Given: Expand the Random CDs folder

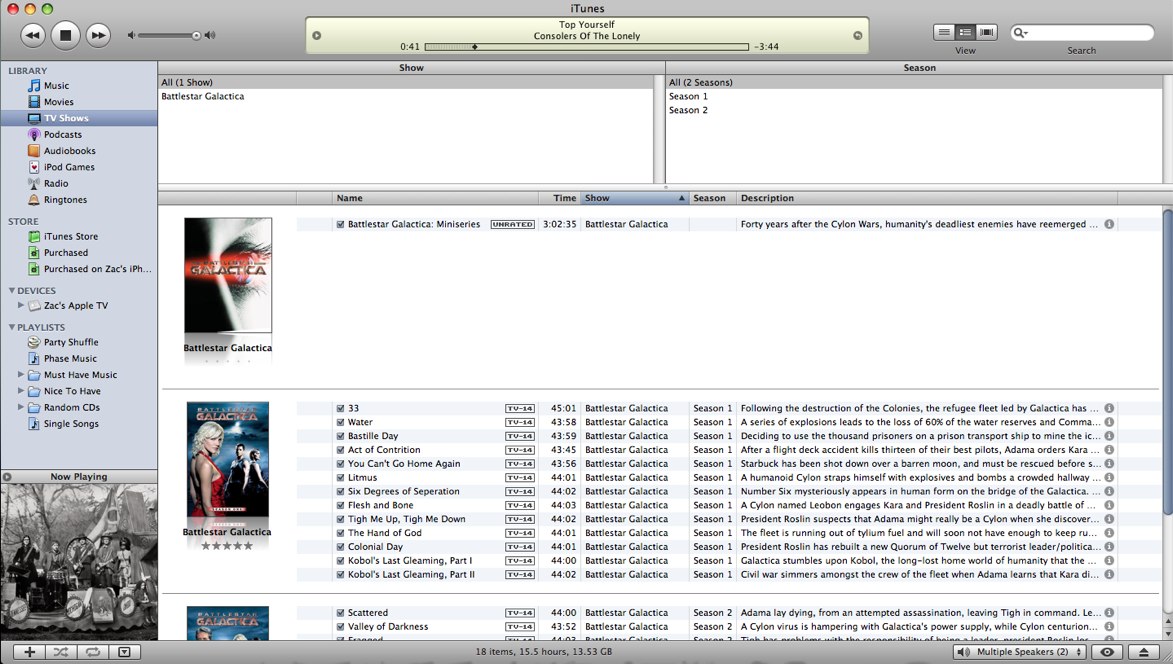Looking at the screenshot, I should (21, 408).
